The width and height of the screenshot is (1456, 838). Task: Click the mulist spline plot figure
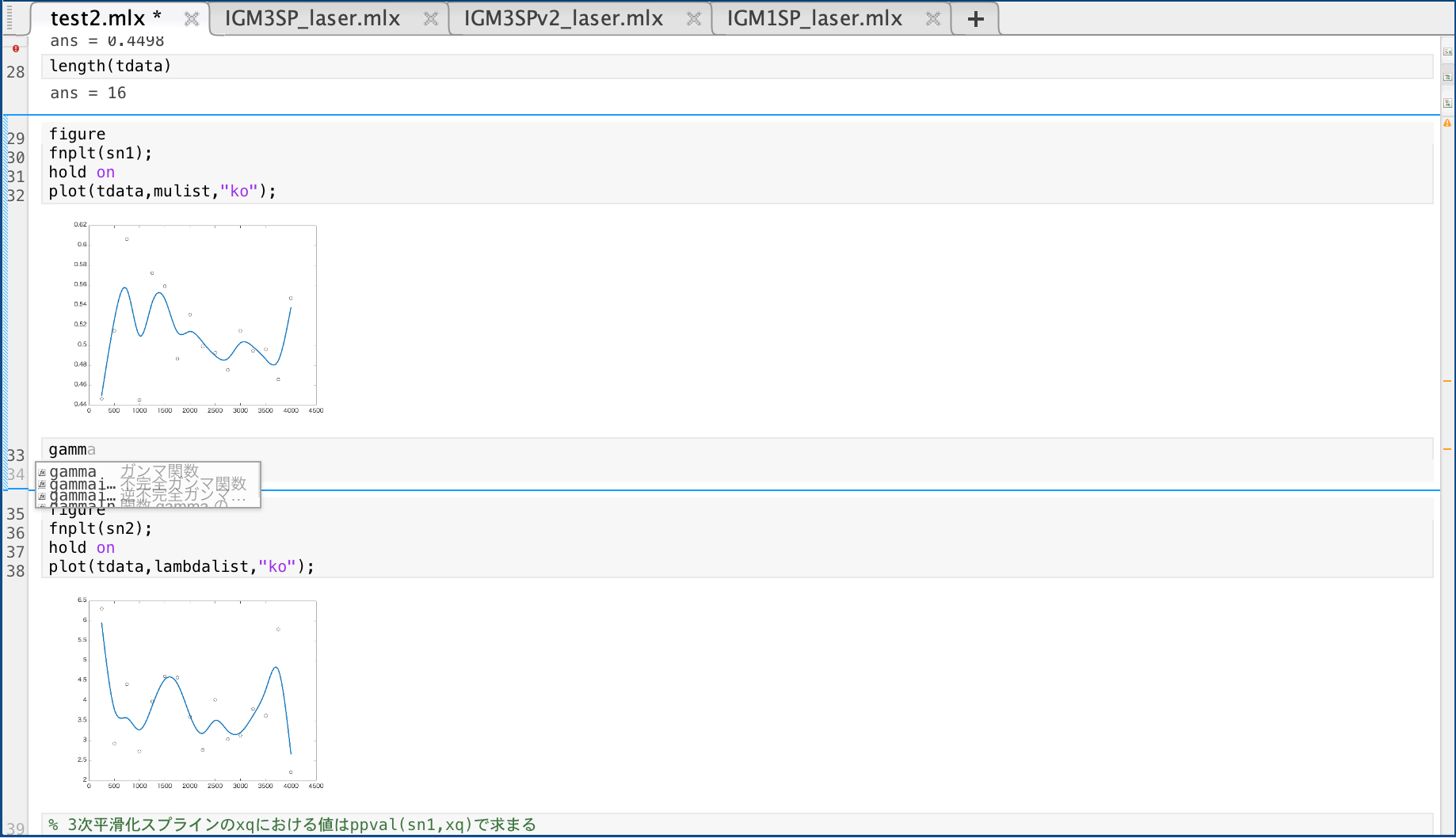pos(202,317)
